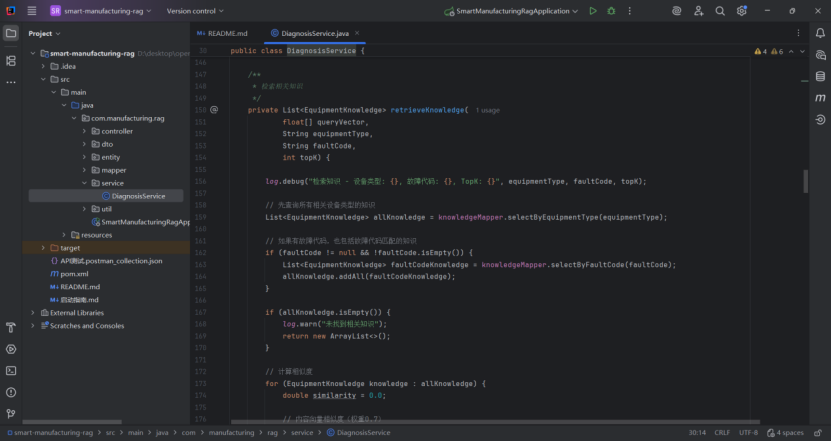This screenshot has width=831, height=442.
Task: Select DiagnosisService class in project tree
Action: 133,196
